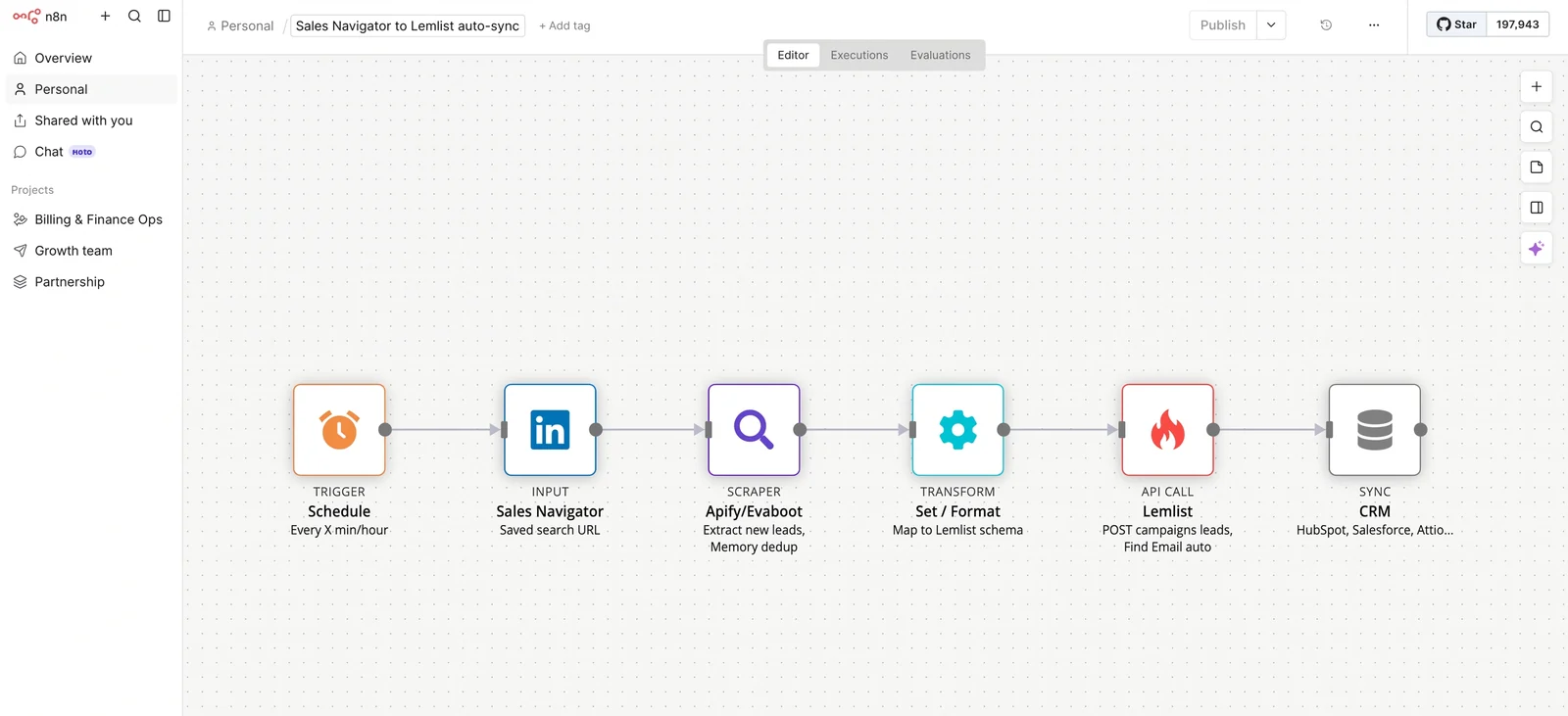Add a node with canvas plus button

click(x=1537, y=86)
